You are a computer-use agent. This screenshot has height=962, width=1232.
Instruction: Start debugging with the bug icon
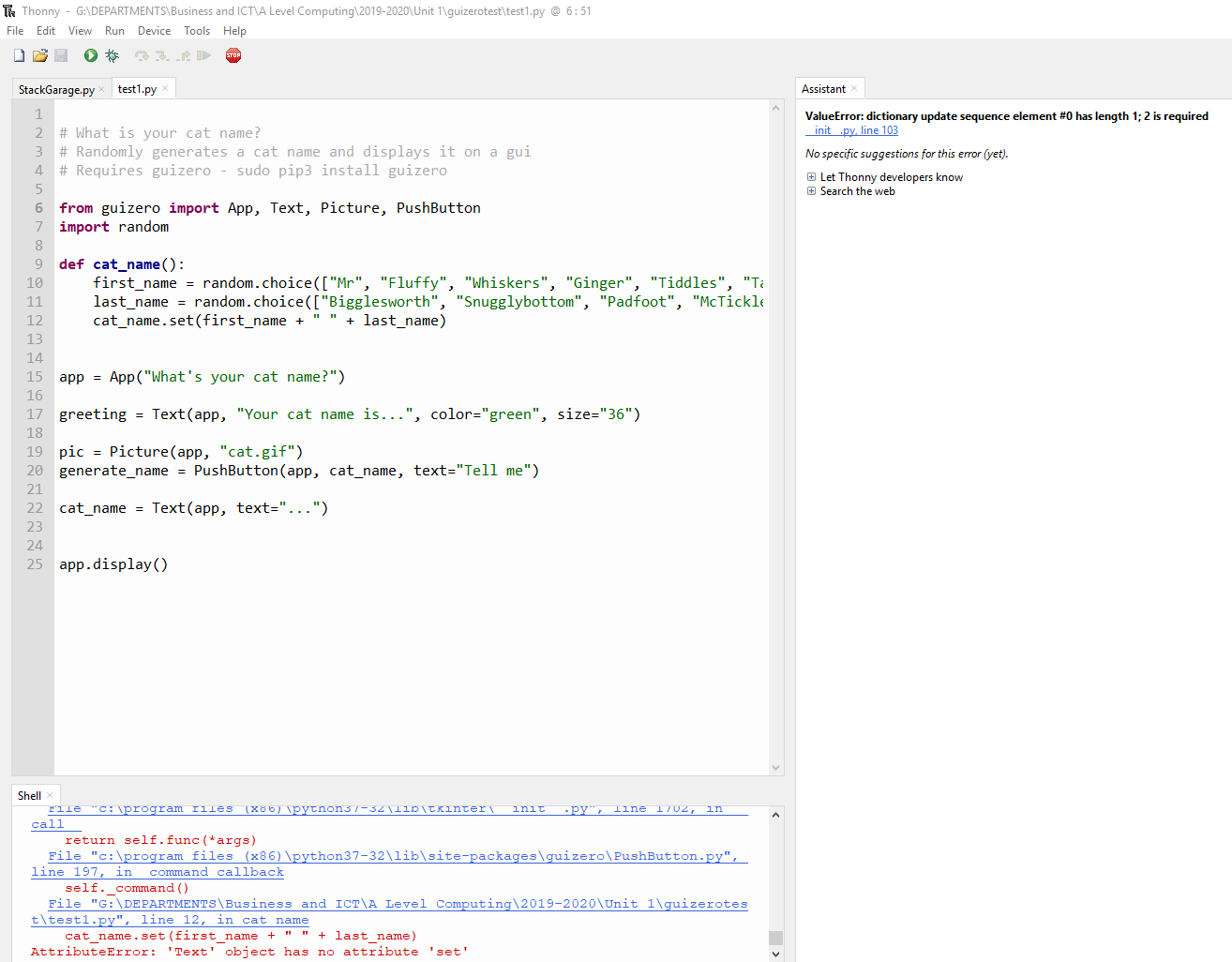(112, 55)
